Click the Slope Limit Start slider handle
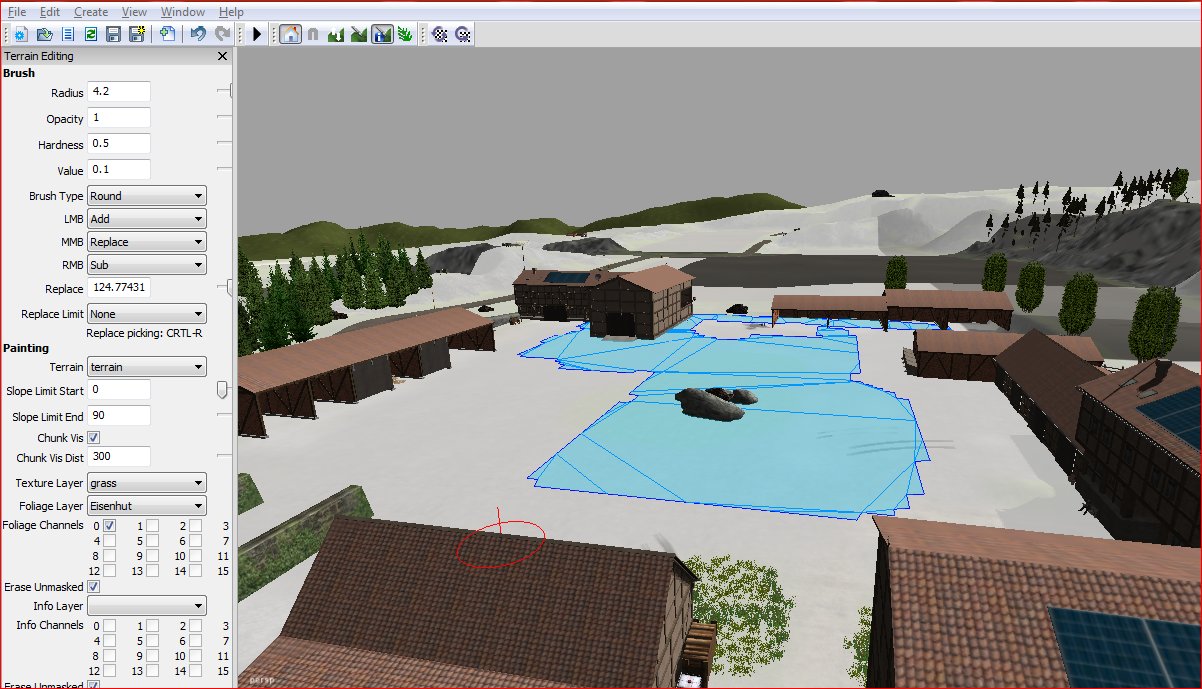The image size is (1202, 689). click(222, 389)
